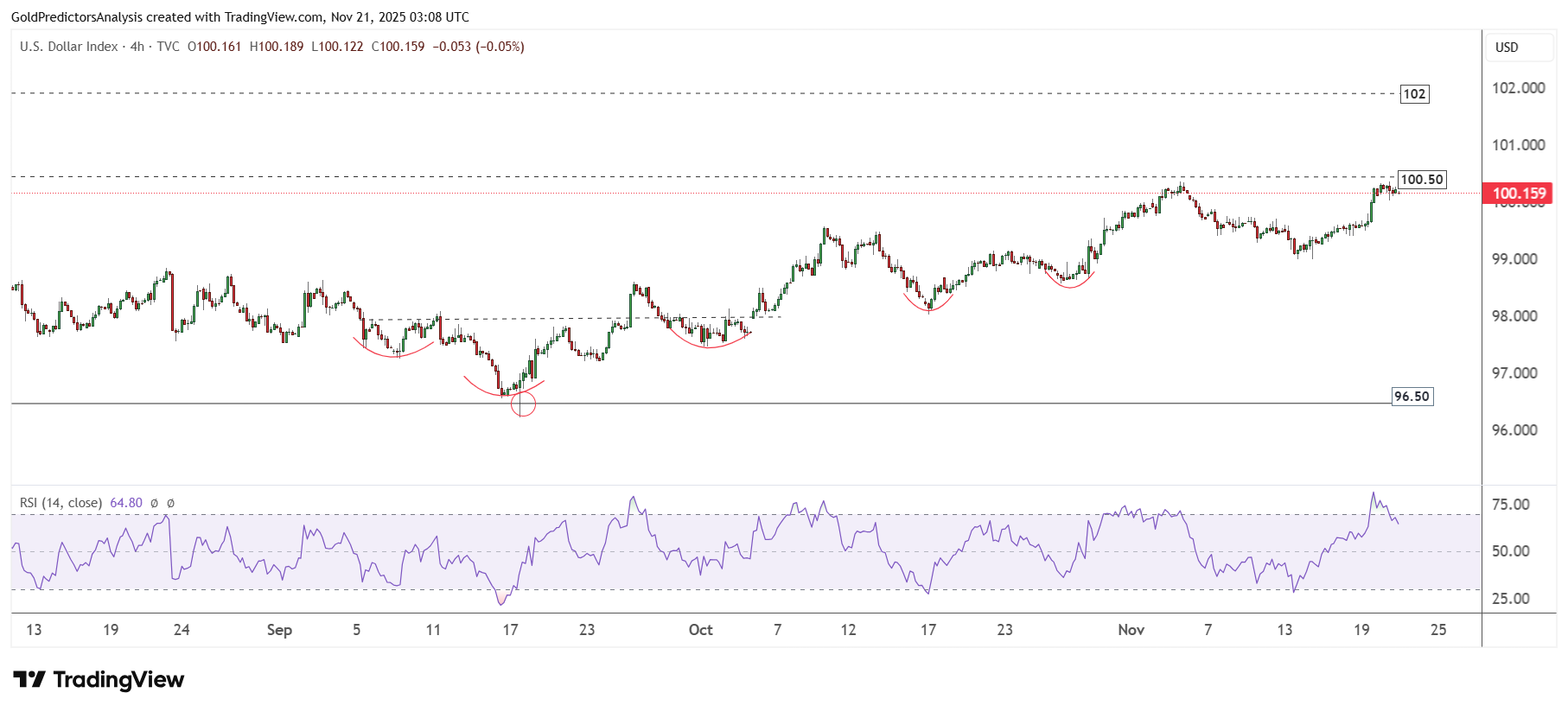Click the RSI value 64.80
This screenshot has width=1568, height=712.
point(126,503)
